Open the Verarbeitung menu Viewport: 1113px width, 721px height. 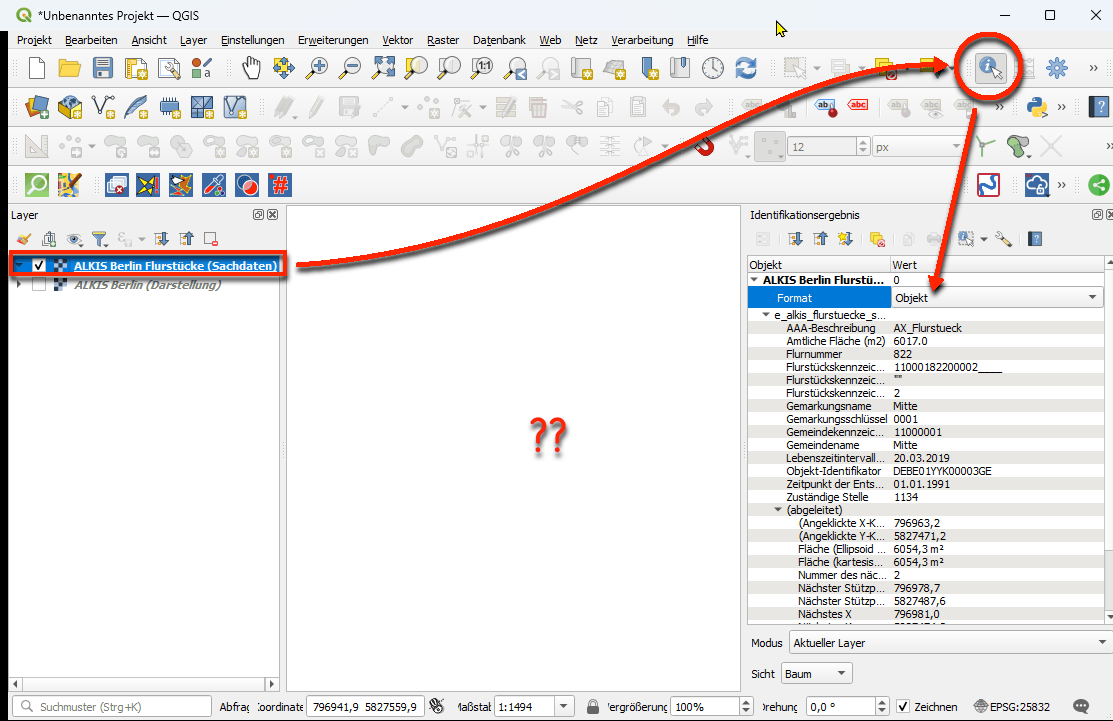pyautogui.click(x=642, y=40)
